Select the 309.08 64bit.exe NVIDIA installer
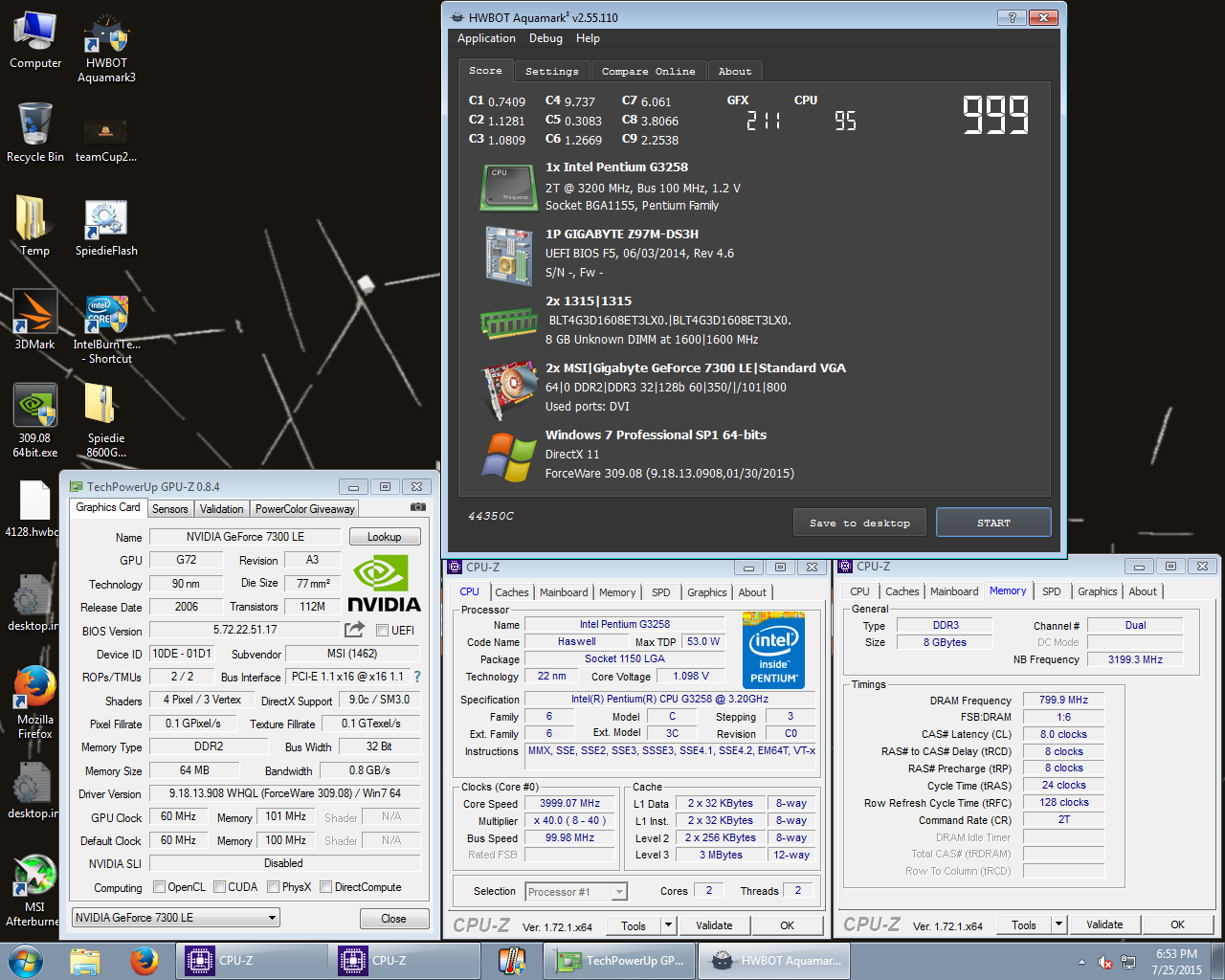 click(35, 420)
